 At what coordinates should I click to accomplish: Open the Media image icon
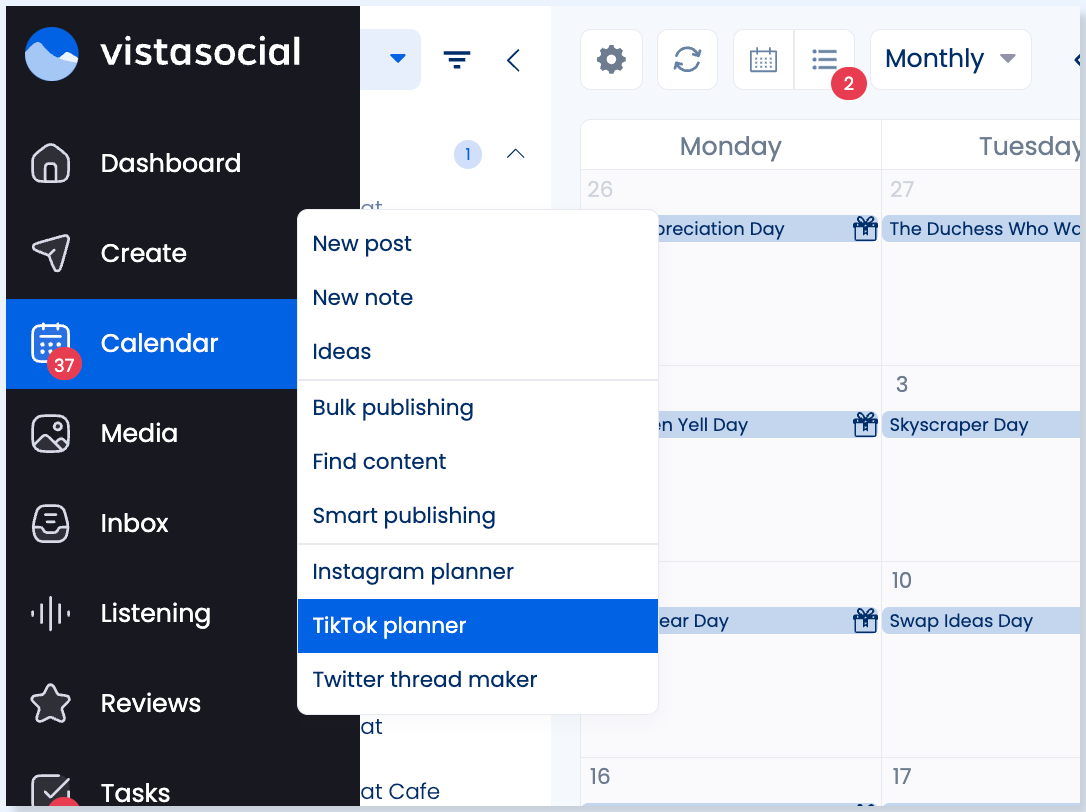tap(51, 434)
